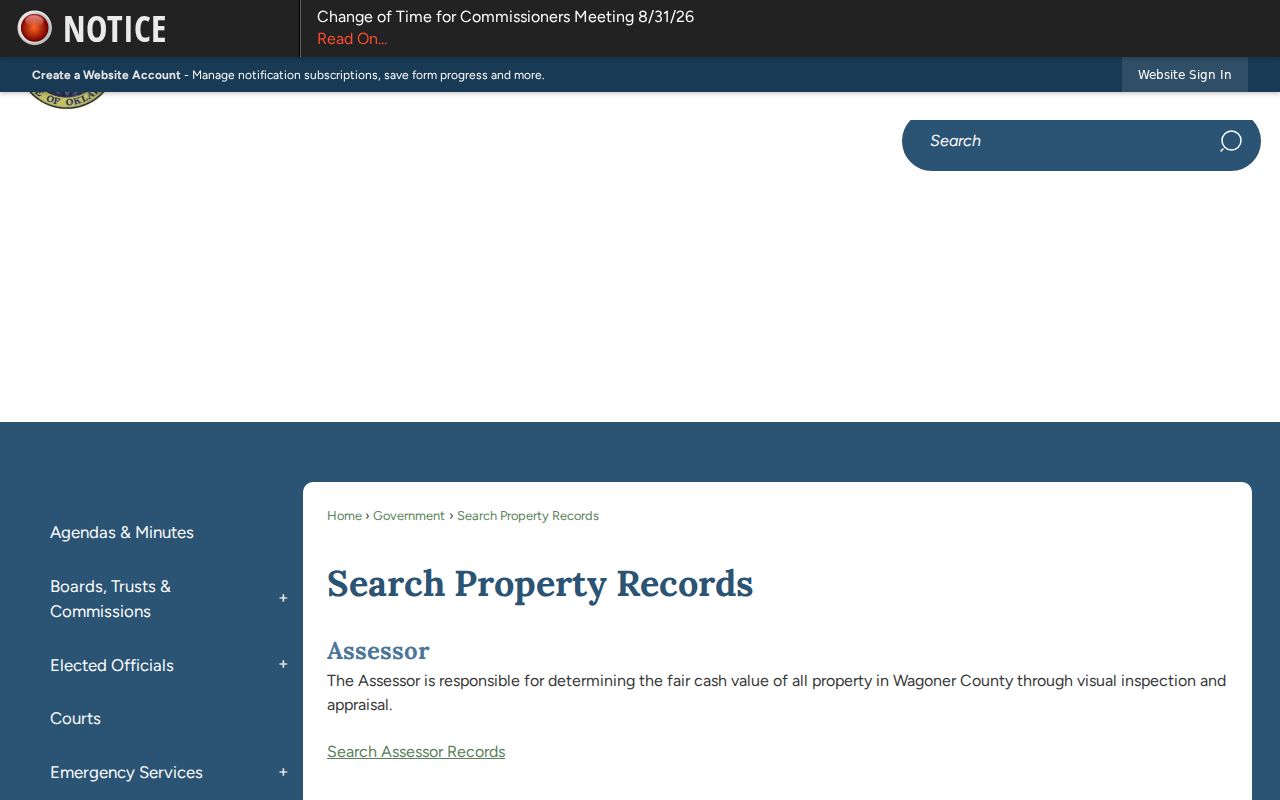Image resolution: width=1280 pixels, height=800 pixels.
Task: Open the Courts sidebar item
Action: click(x=75, y=718)
